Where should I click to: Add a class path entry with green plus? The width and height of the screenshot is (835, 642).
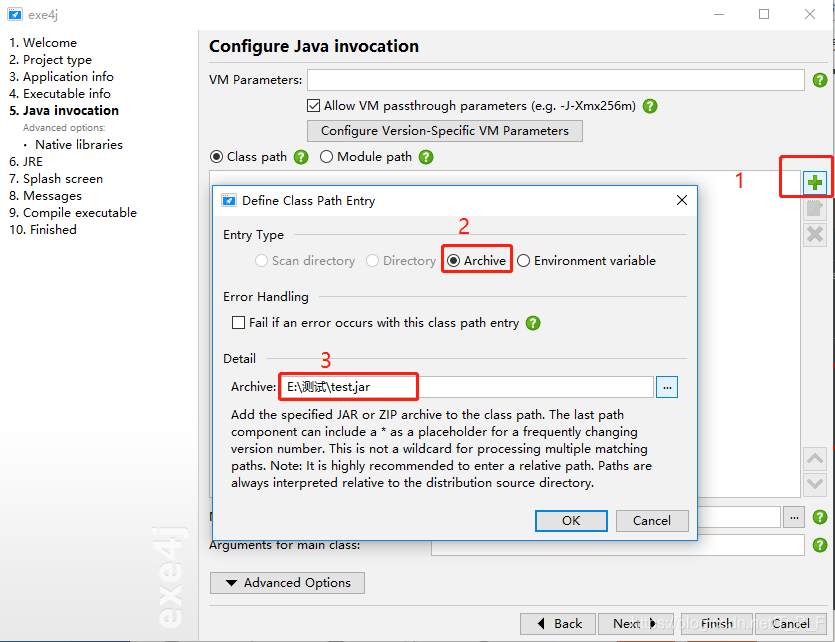pyautogui.click(x=814, y=183)
